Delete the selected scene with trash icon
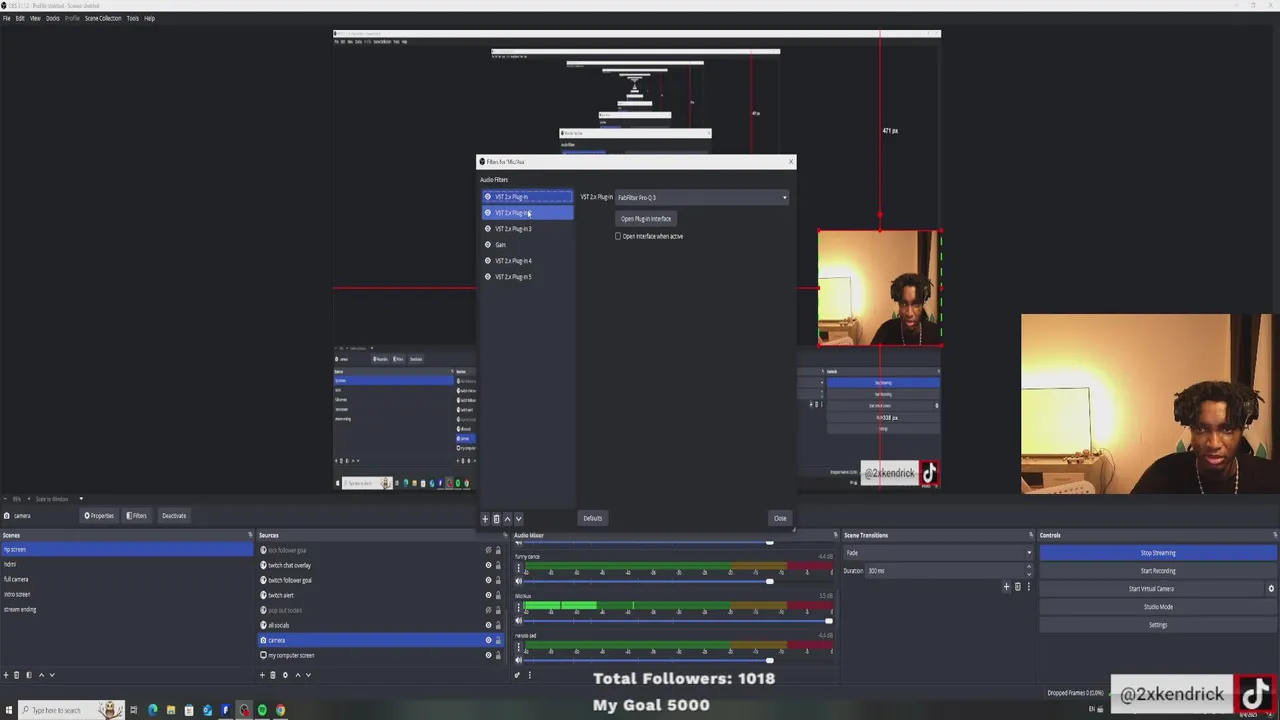Screen dimensions: 1280x720 (17, 675)
